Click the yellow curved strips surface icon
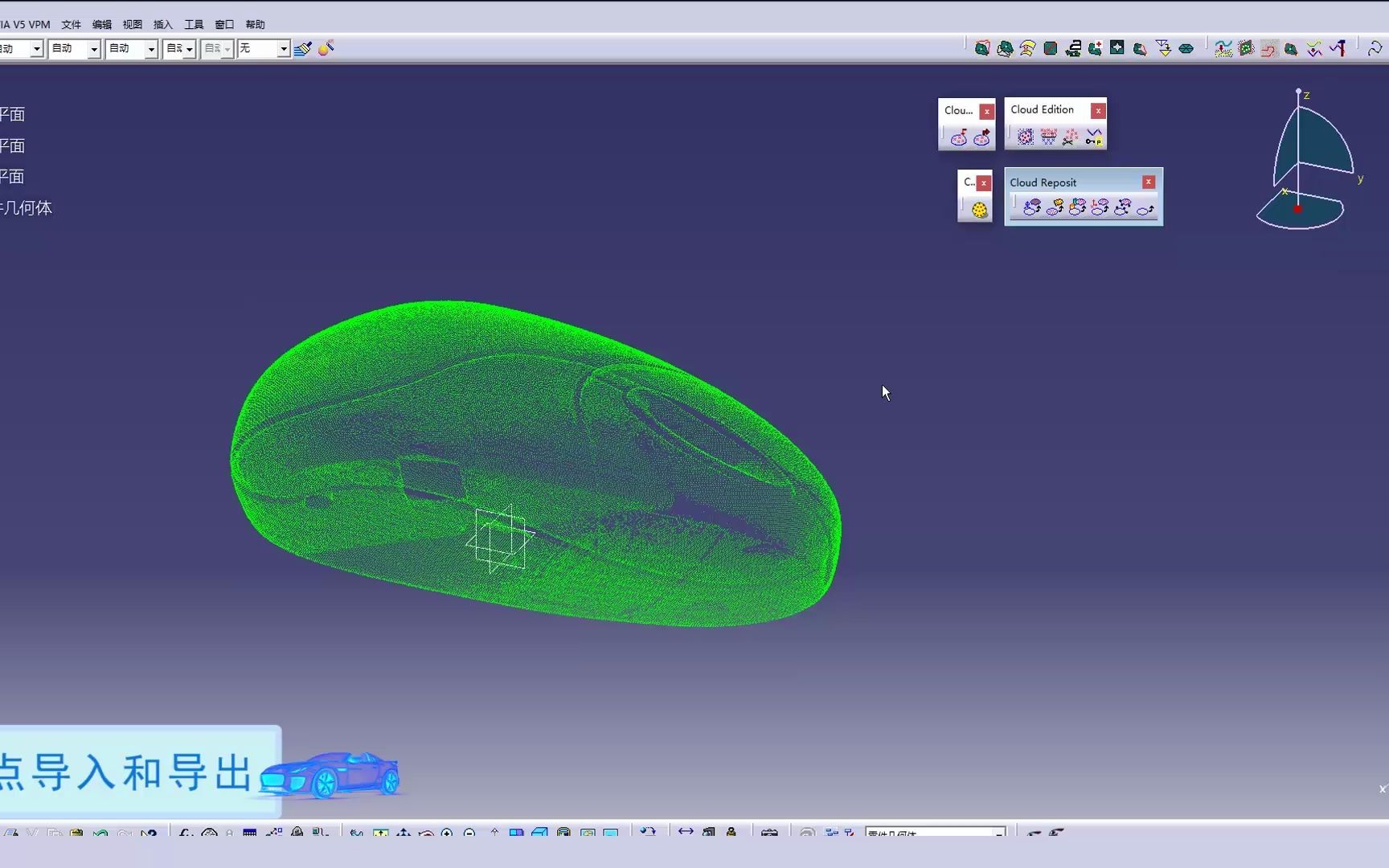Image resolution: width=1389 pixels, height=868 pixels. [x=1027, y=49]
